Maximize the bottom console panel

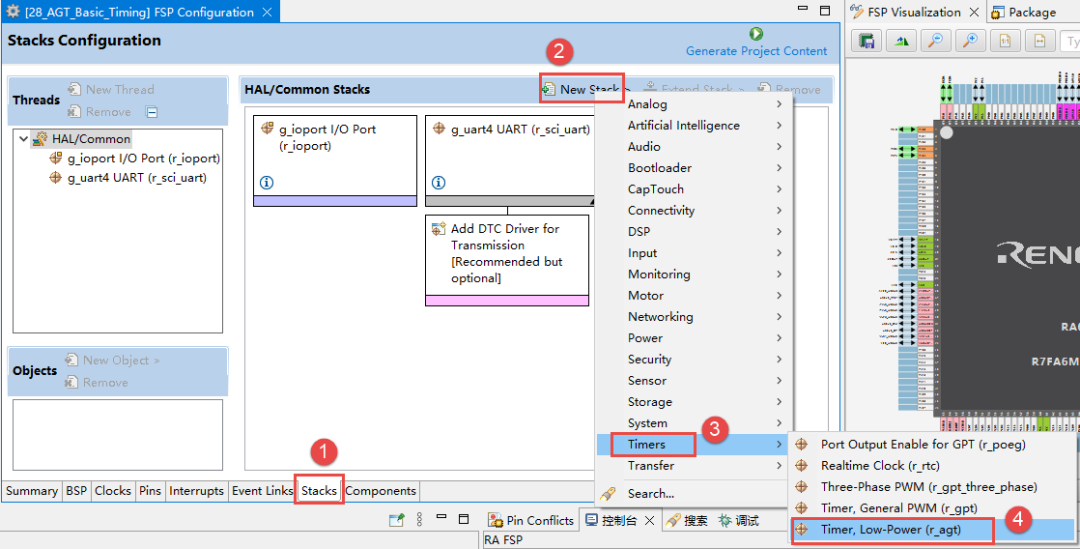464,519
